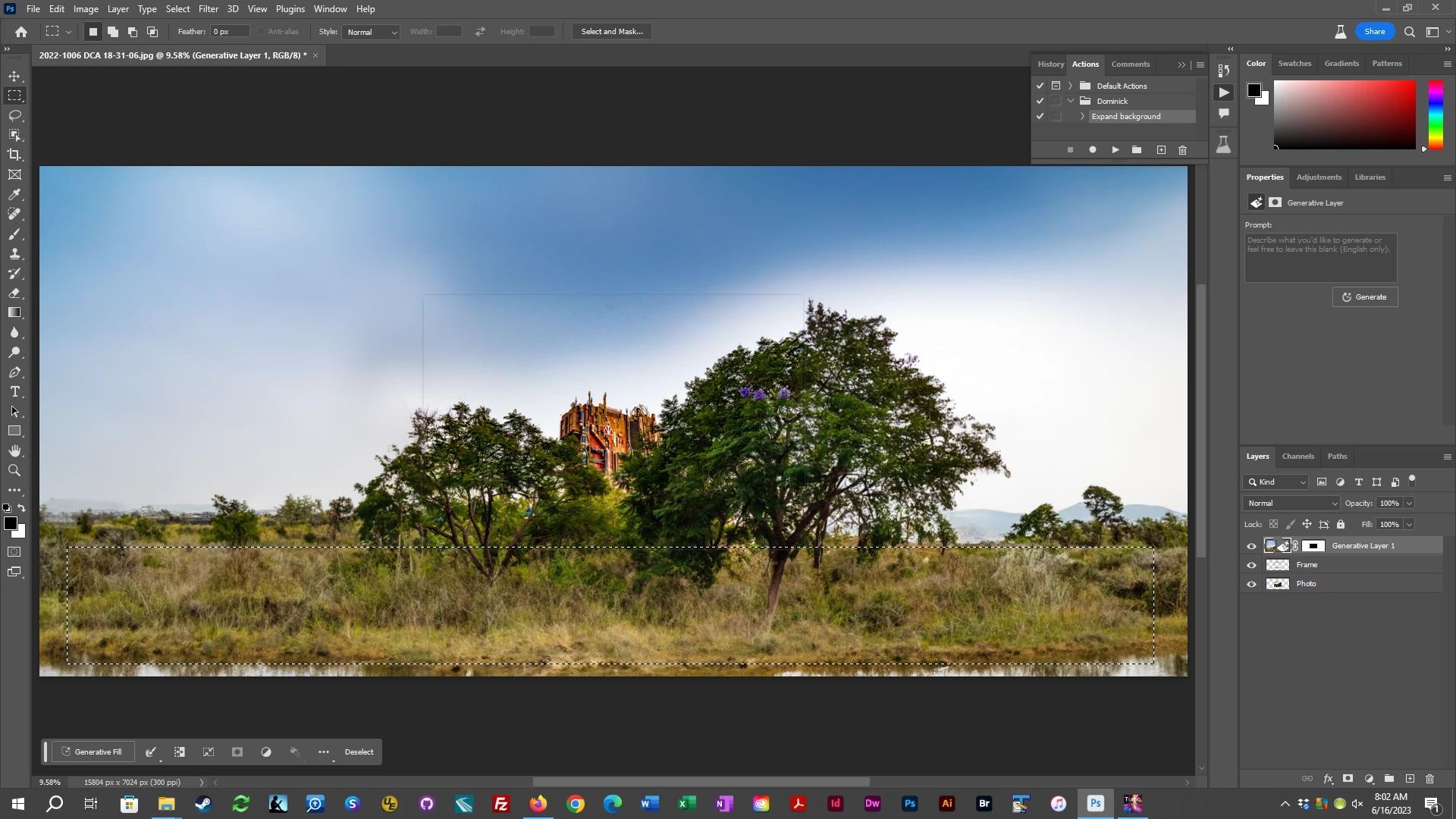Hide the Frame layer

click(1251, 565)
